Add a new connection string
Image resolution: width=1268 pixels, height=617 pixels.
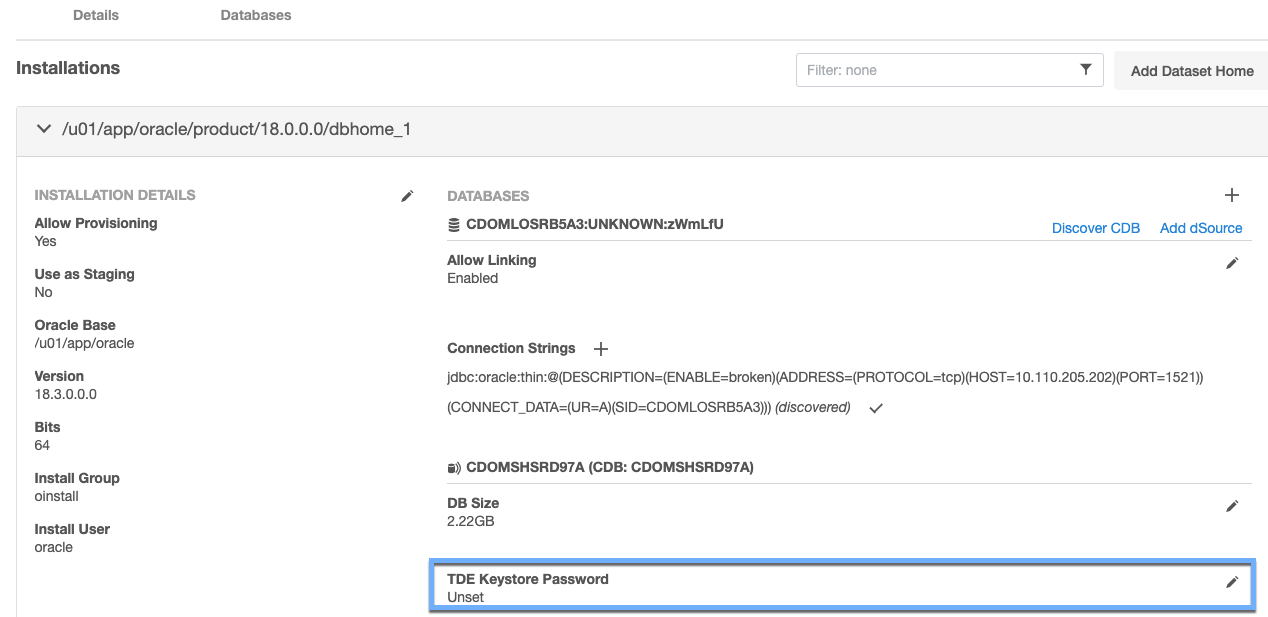pos(601,349)
